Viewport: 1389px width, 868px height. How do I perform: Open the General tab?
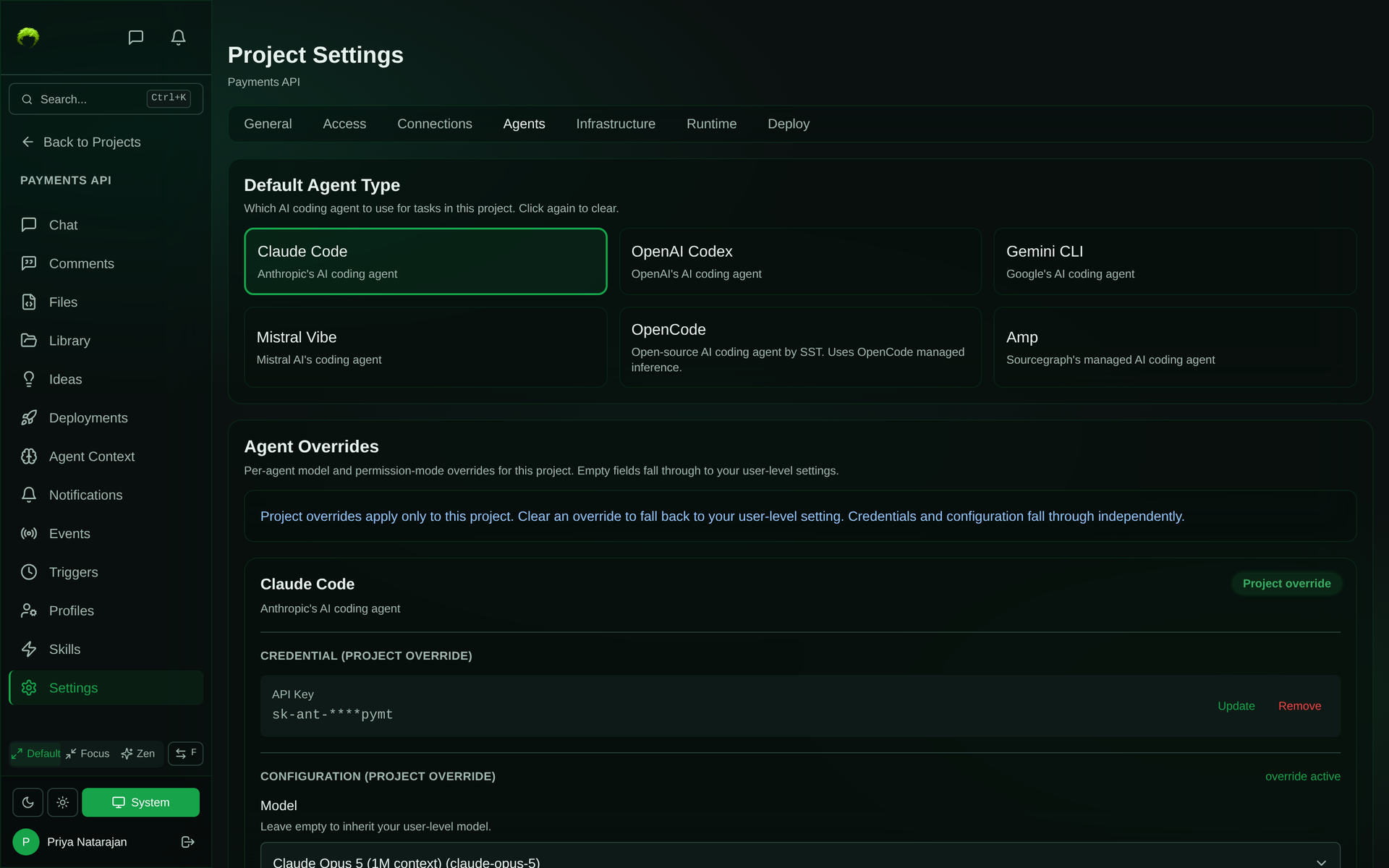pyautogui.click(x=268, y=124)
